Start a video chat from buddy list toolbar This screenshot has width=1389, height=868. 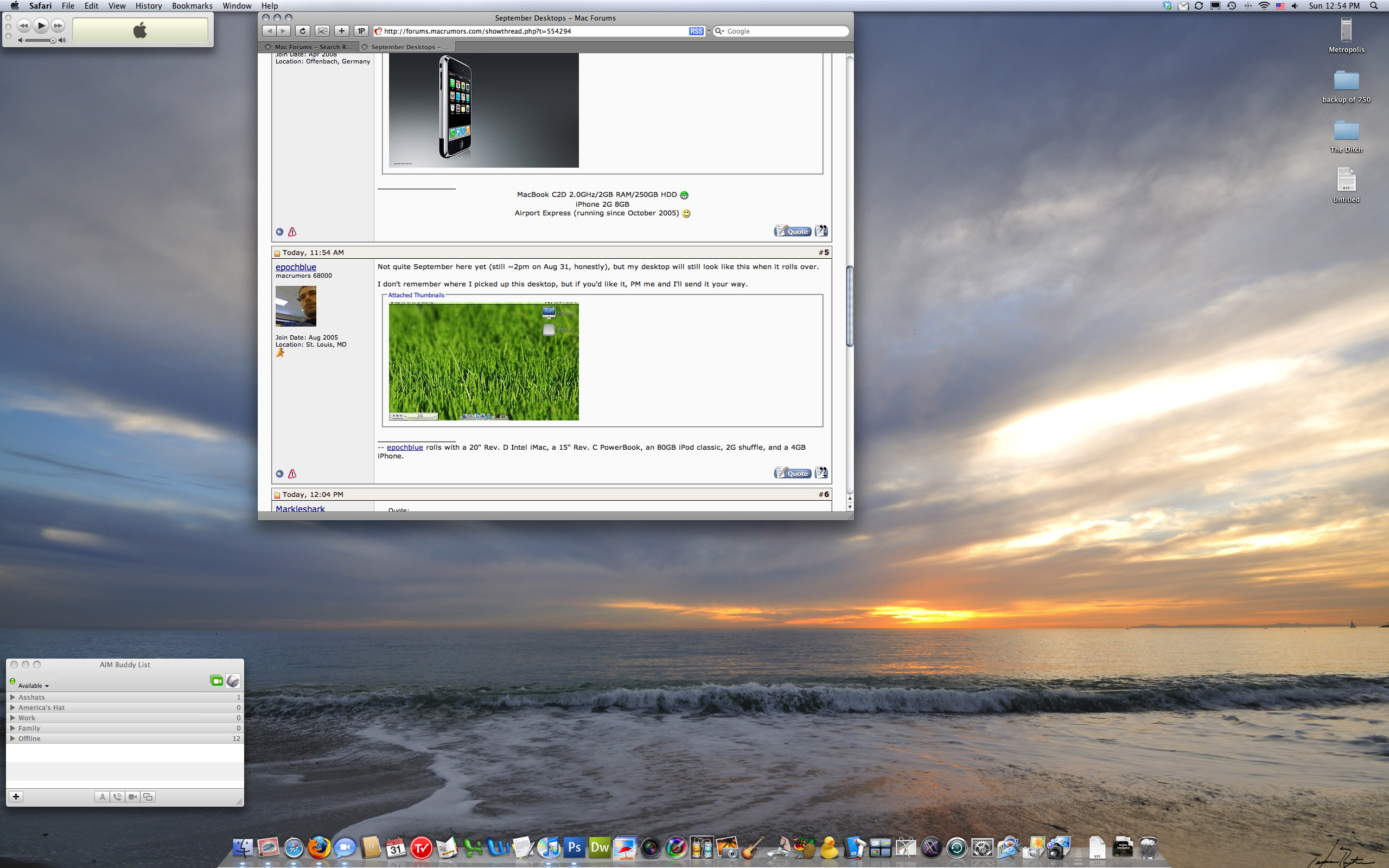pos(132,797)
